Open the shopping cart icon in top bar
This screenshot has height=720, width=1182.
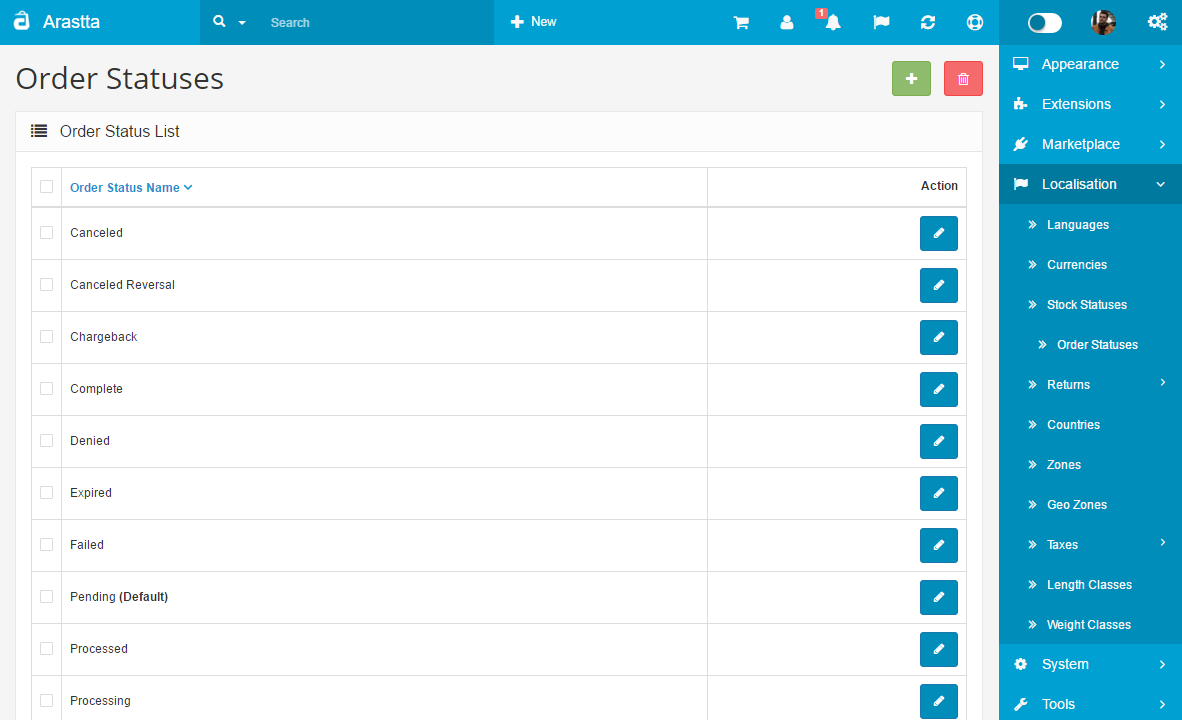(741, 23)
